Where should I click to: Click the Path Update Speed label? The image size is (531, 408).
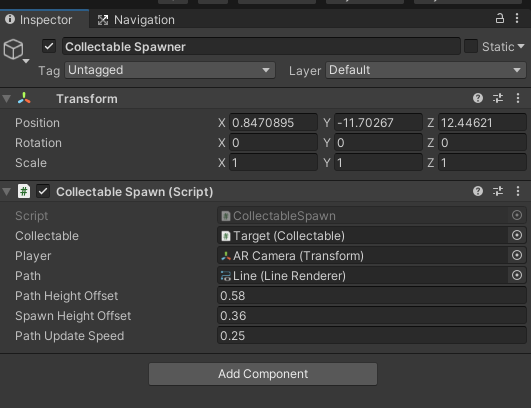[69, 336]
